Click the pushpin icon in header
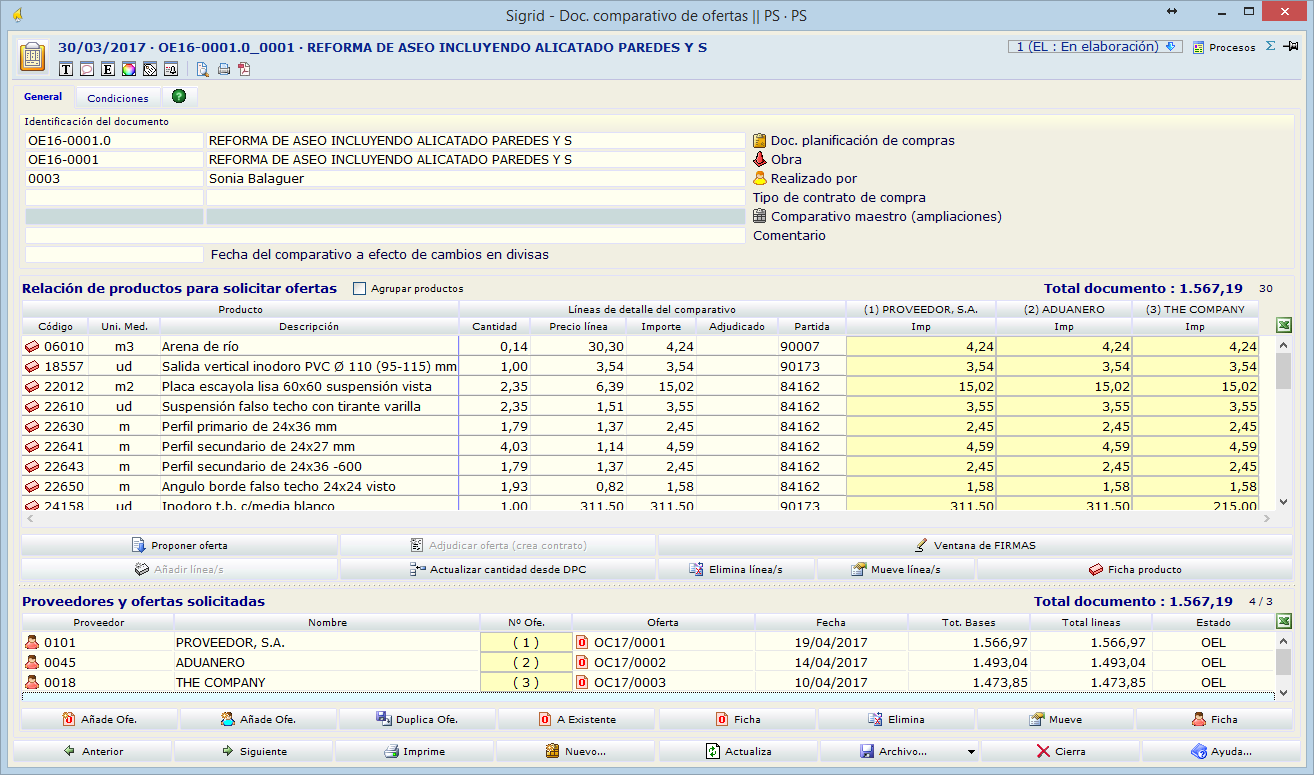The height and width of the screenshot is (775, 1314). (1291, 46)
